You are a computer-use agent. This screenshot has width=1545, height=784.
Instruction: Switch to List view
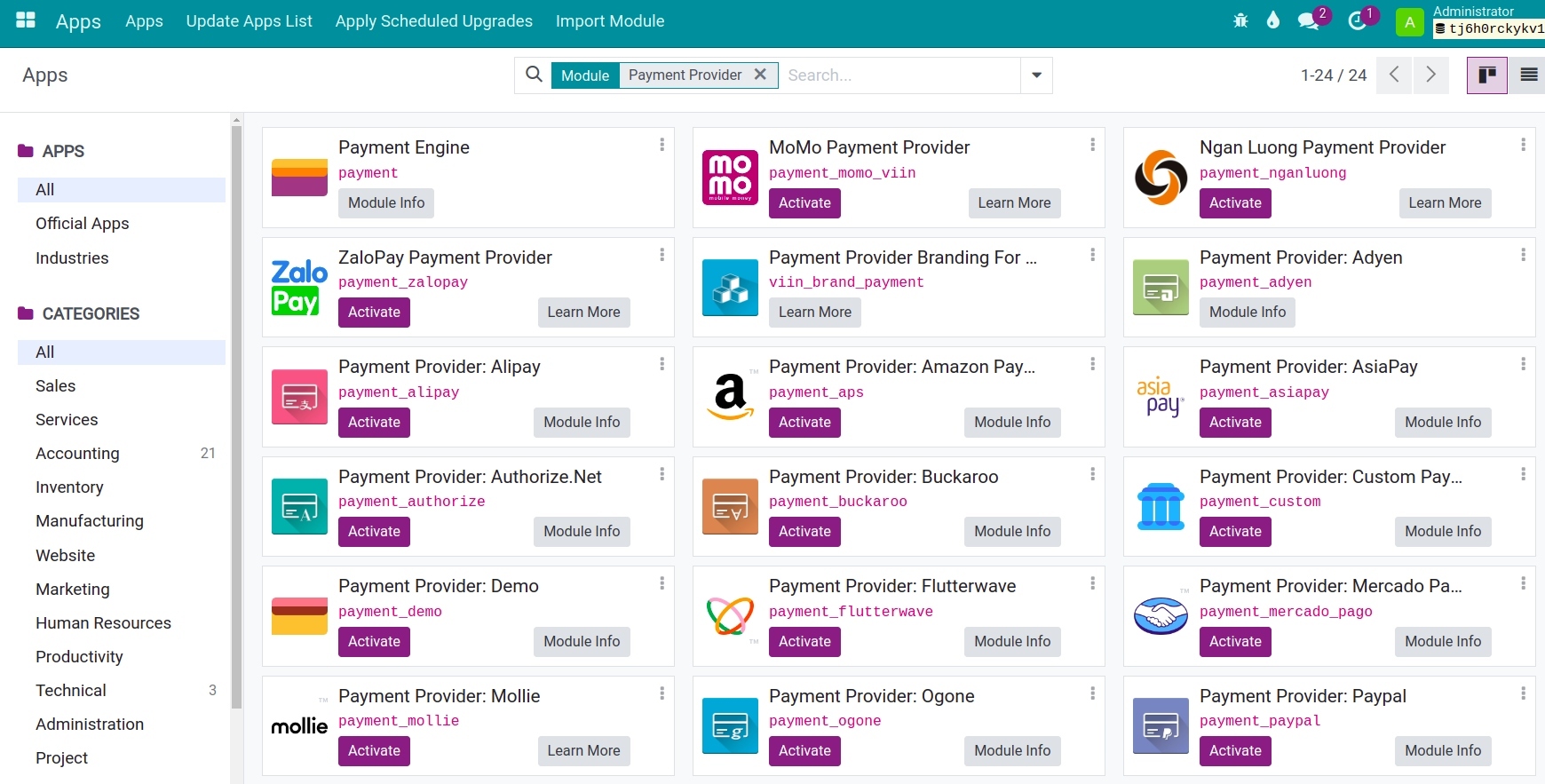pyautogui.click(x=1528, y=75)
